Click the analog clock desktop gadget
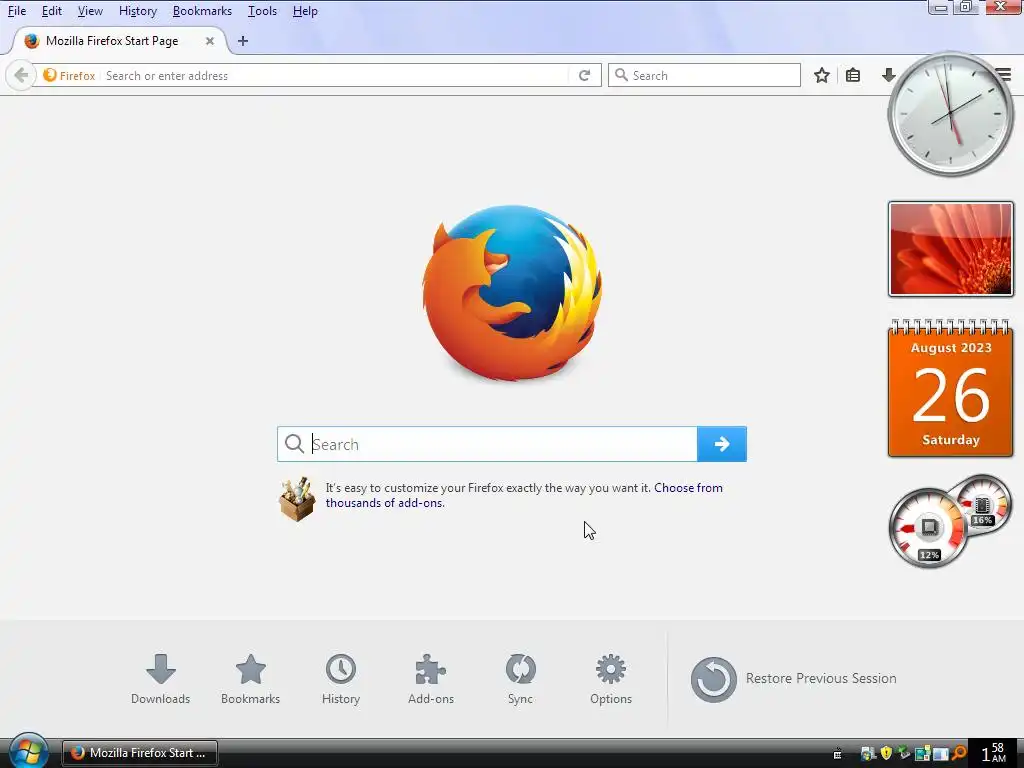Image resolution: width=1024 pixels, height=768 pixels. click(950, 114)
